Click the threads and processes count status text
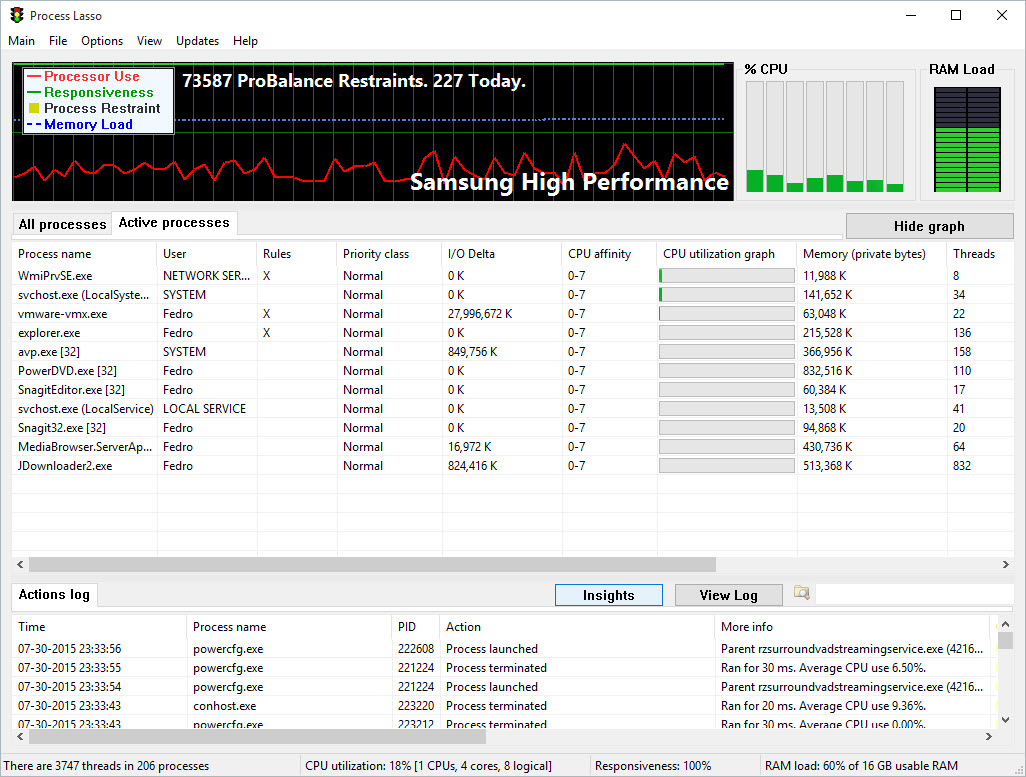 [106, 765]
